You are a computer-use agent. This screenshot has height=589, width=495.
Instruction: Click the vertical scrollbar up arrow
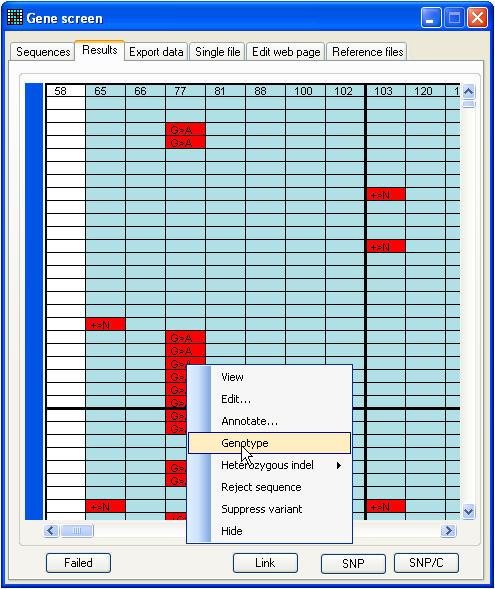click(x=468, y=91)
